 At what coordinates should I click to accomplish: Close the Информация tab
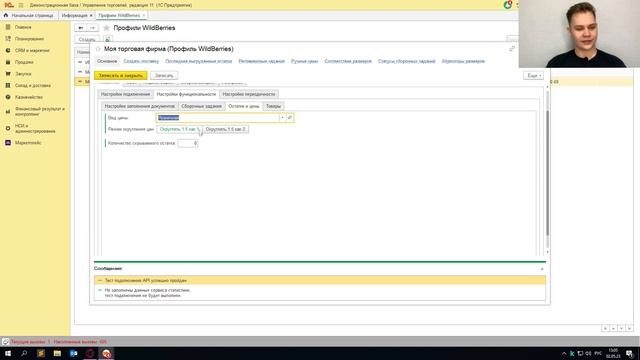[91, 16]
